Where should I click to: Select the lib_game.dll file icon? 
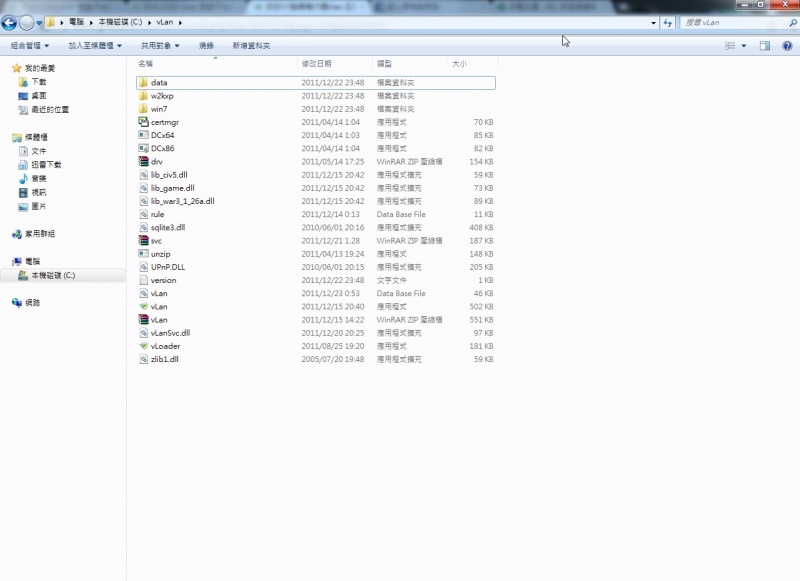point(143,188)
